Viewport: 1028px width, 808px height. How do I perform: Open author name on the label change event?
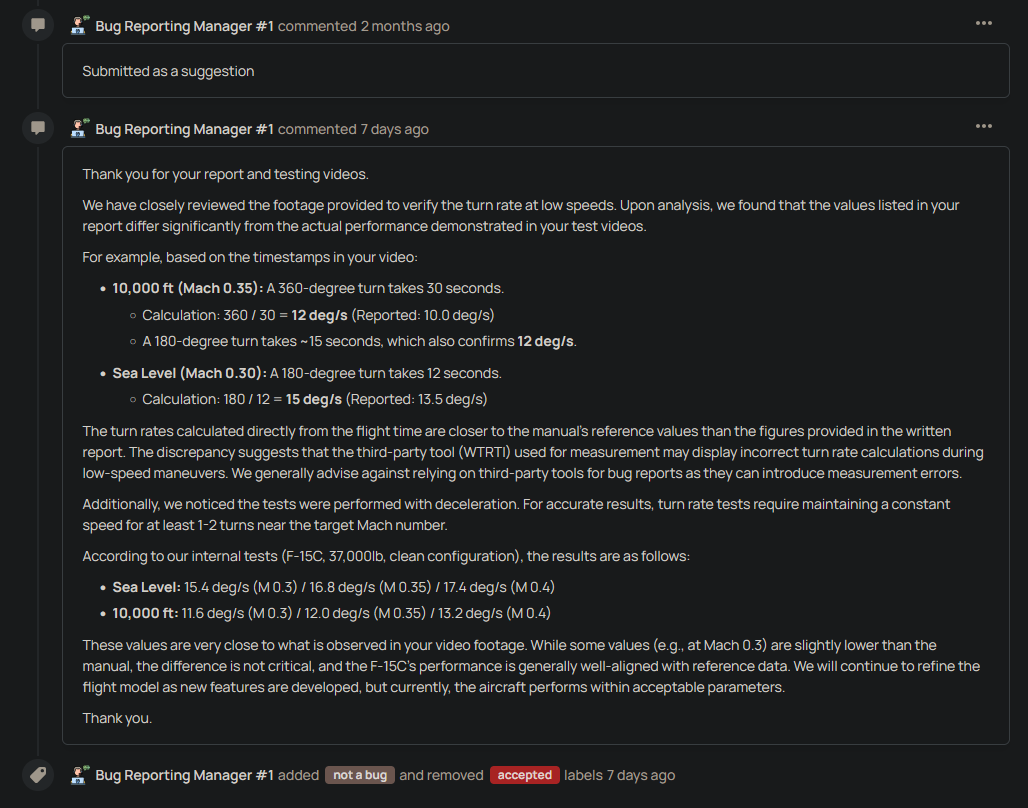tap(184, 775)
